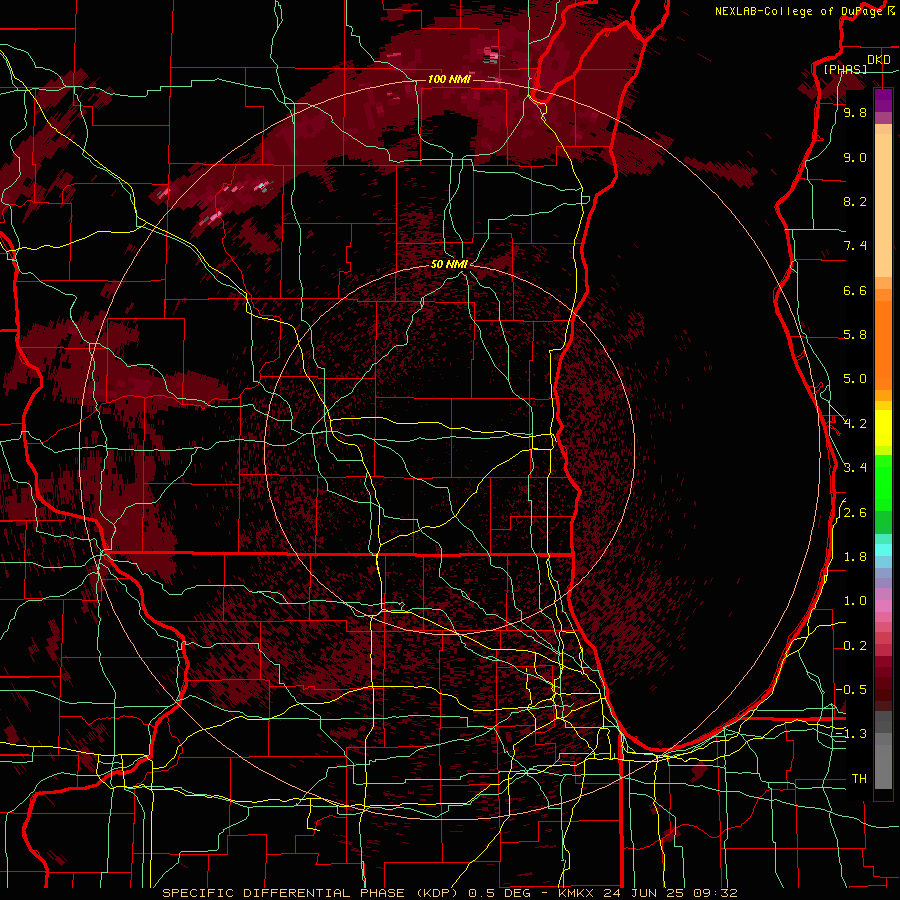Pick the yellow segment of the color bar
900x900 pixels.
click(883, 428)
